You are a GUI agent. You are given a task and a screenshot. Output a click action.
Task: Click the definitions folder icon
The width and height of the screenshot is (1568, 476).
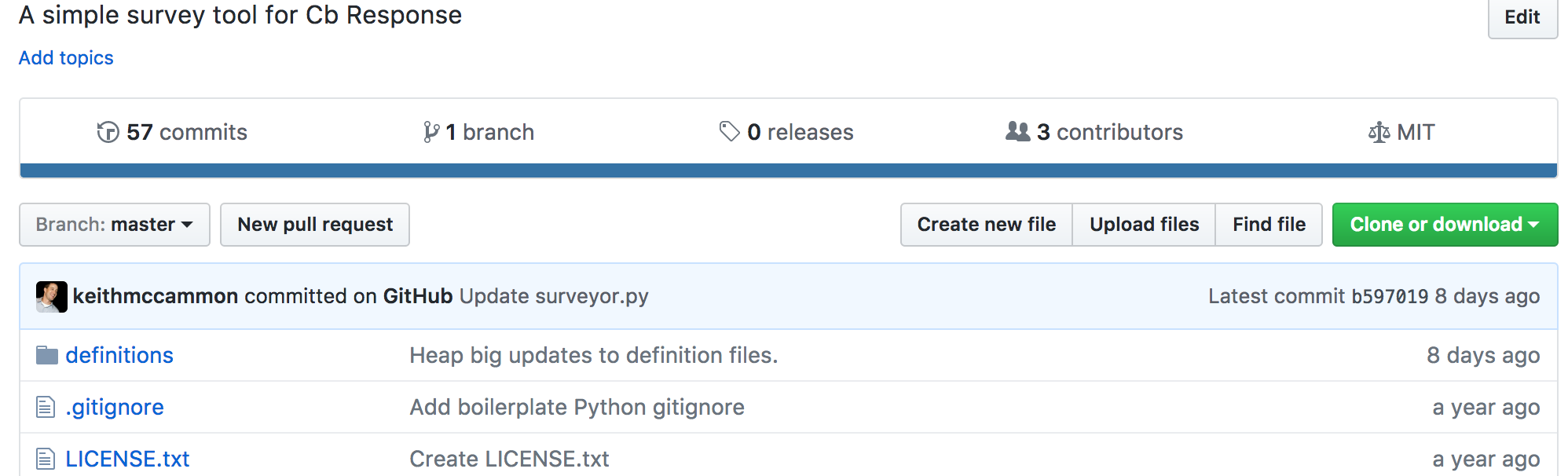[x=47, y=356]
